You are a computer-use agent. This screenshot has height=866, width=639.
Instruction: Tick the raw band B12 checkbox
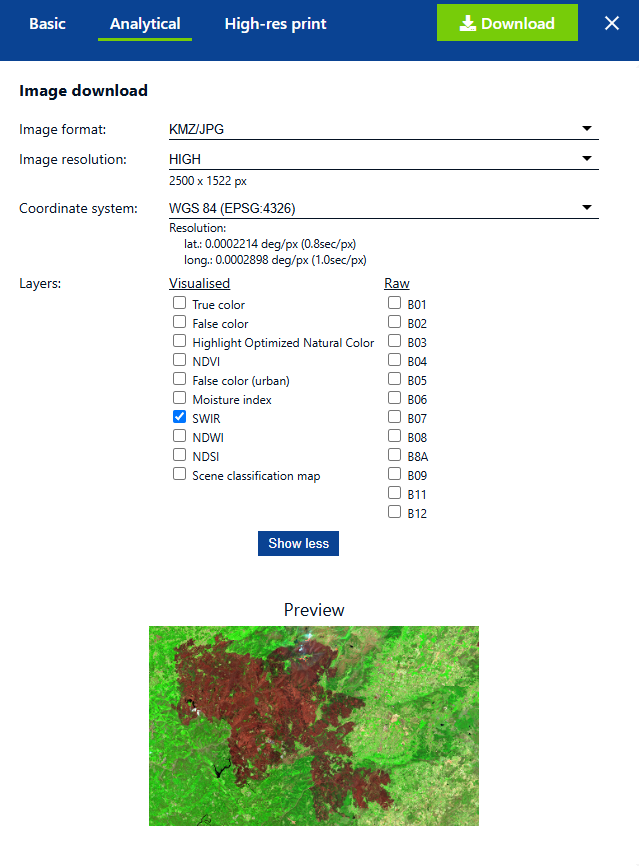[x=395, y=512]
